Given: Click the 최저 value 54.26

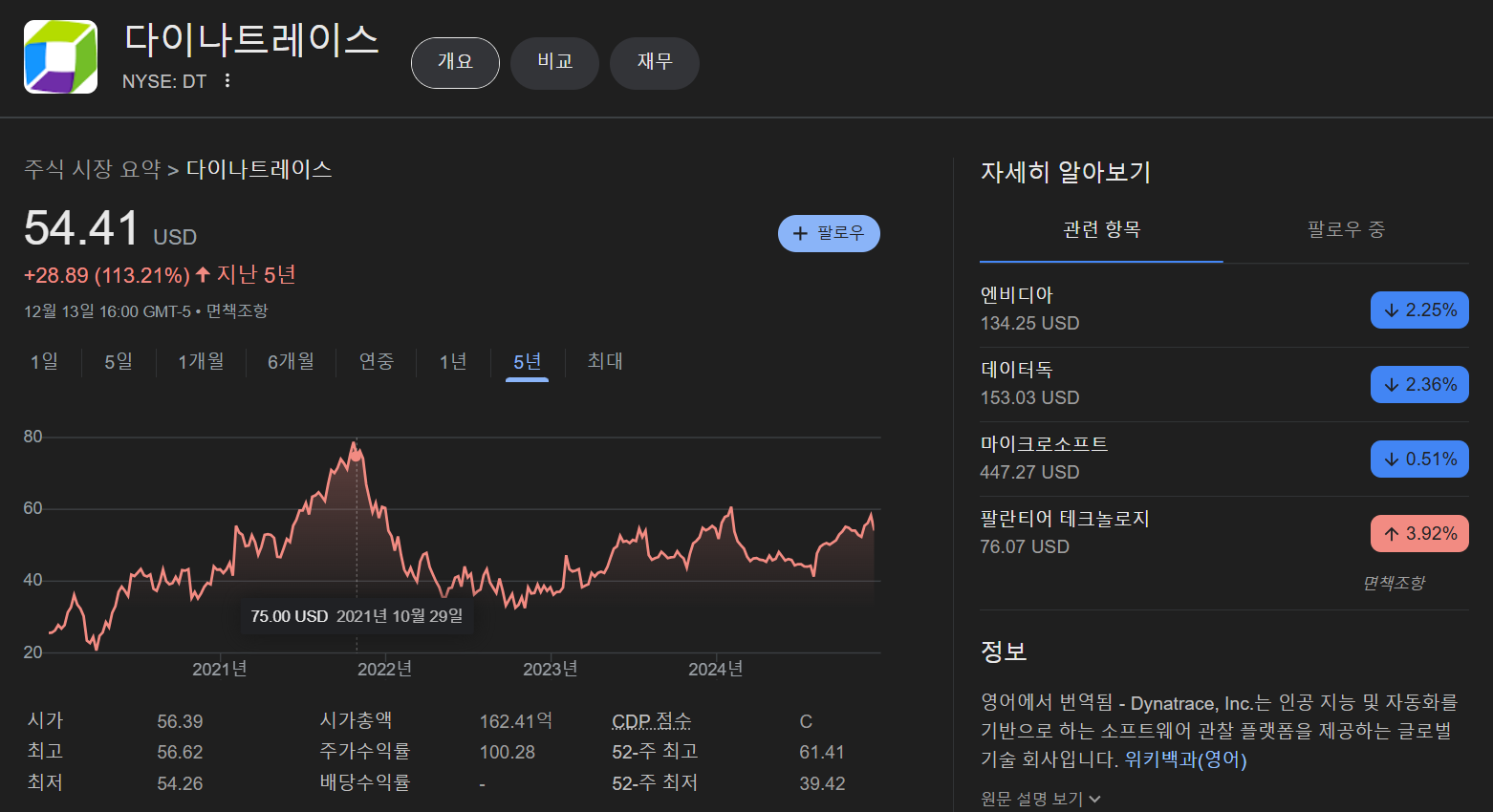Looking at the screenshot, I should click(x=180, y=784).
